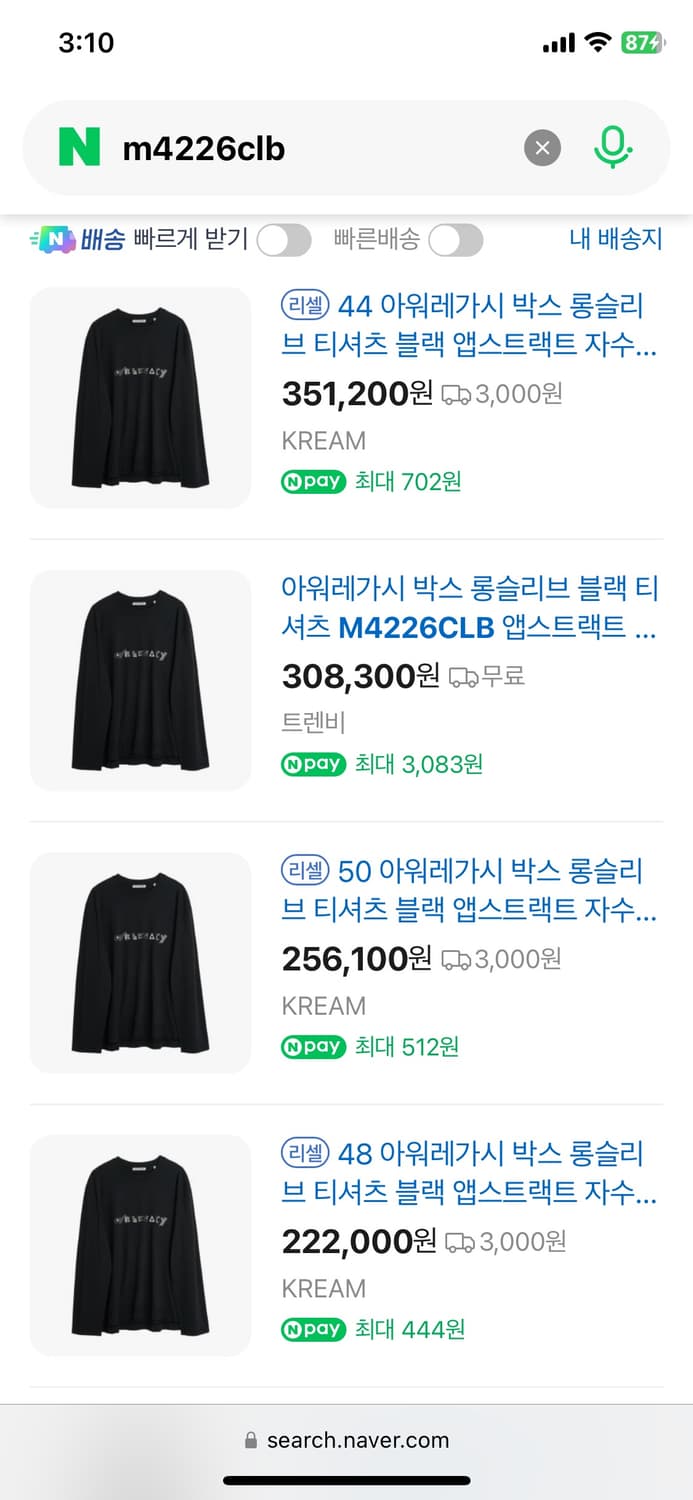Click the 리셀 badge on the first listing
693x1500 pixels.
305,306
